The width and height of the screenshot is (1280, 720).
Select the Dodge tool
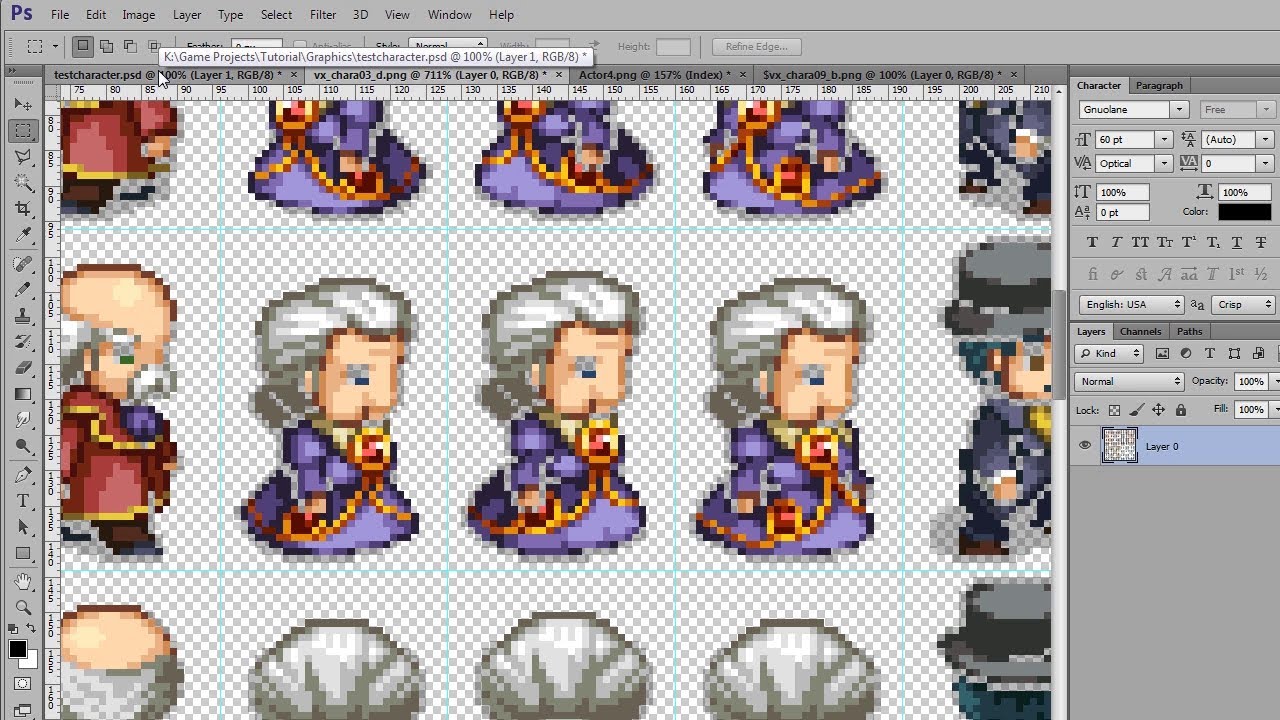tap(23, 446)
